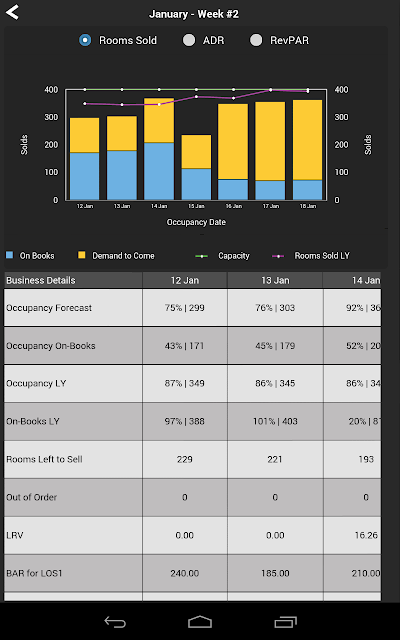Screen dimensions: 400x640
Task: Select the Rooms Sold radio button
Action: [x=85, y=40]
